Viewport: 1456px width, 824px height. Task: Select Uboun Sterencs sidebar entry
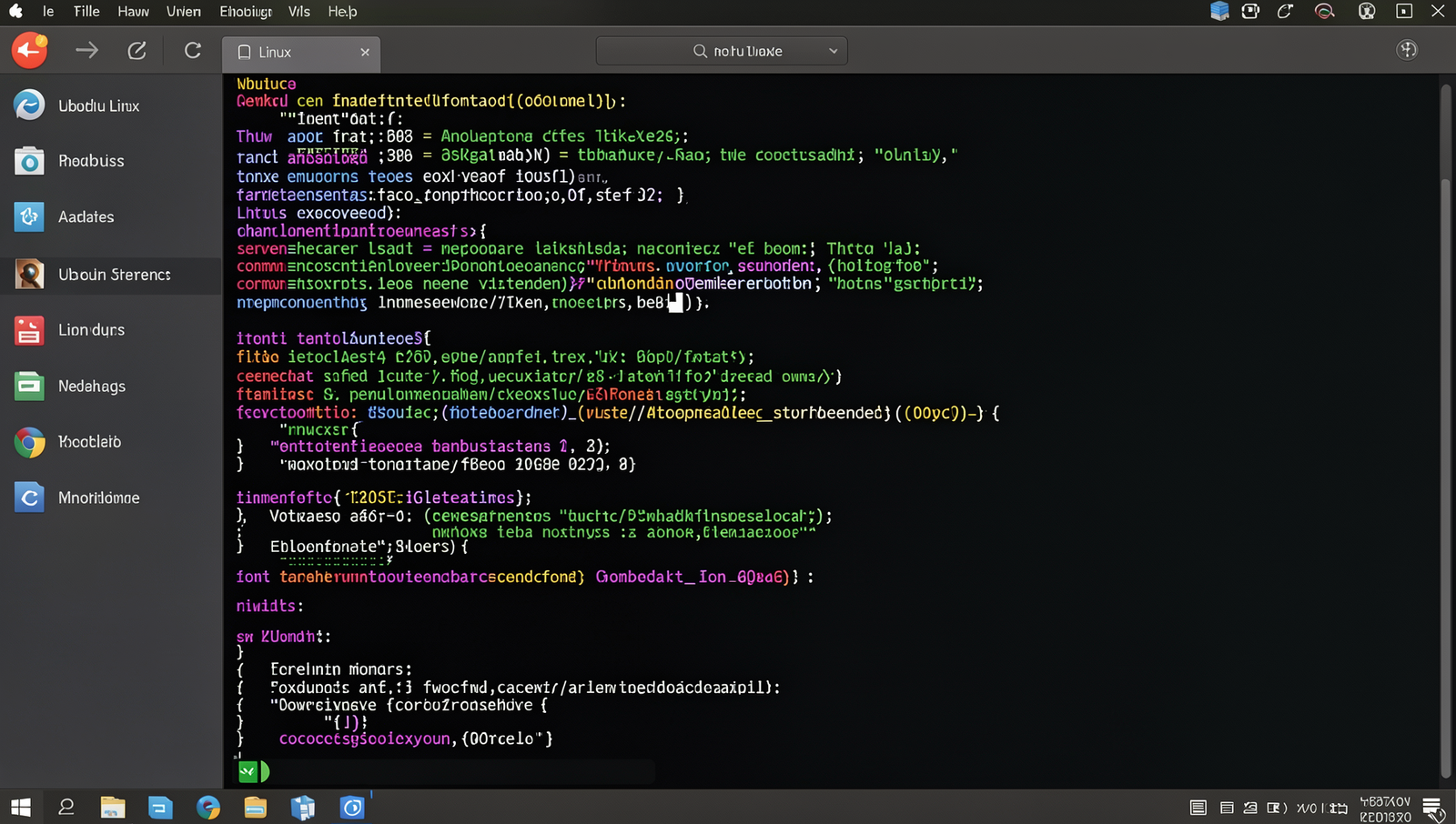tap(111, 275)
